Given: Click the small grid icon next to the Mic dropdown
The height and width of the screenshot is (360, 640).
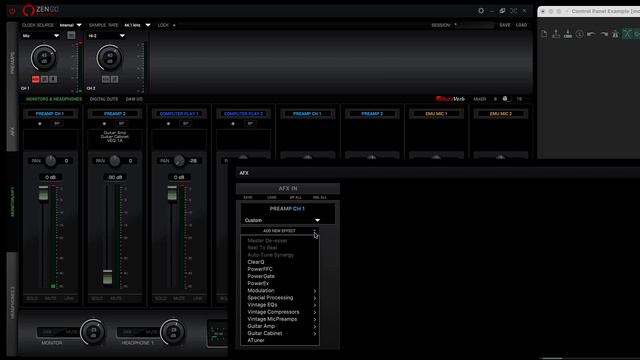Looking at the screenshot, I should point(71,36).
